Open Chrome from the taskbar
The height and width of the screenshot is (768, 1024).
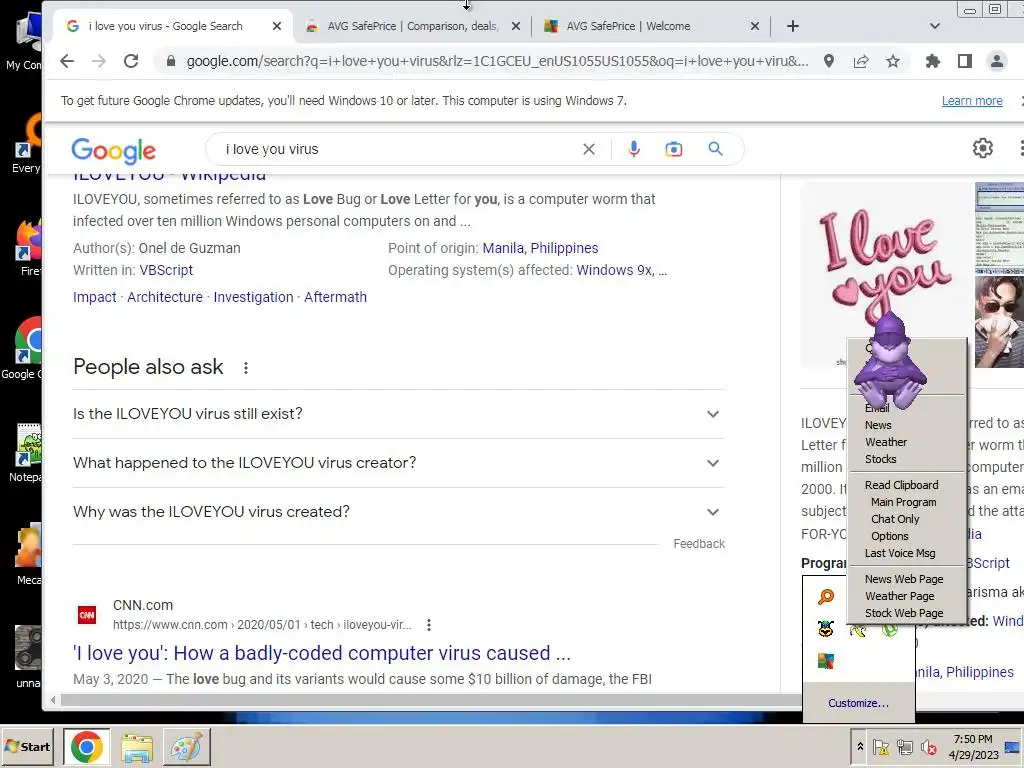[x=86, y=746]
